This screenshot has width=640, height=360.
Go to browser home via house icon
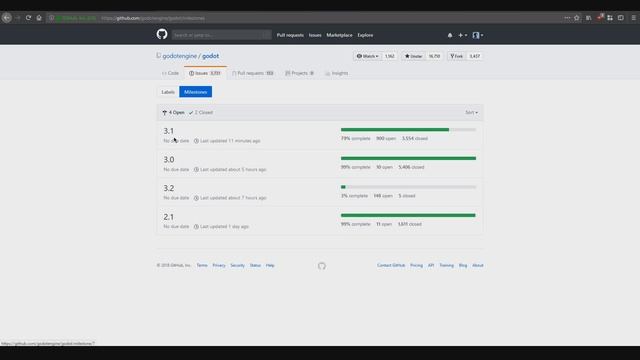(x=39, y=18)
